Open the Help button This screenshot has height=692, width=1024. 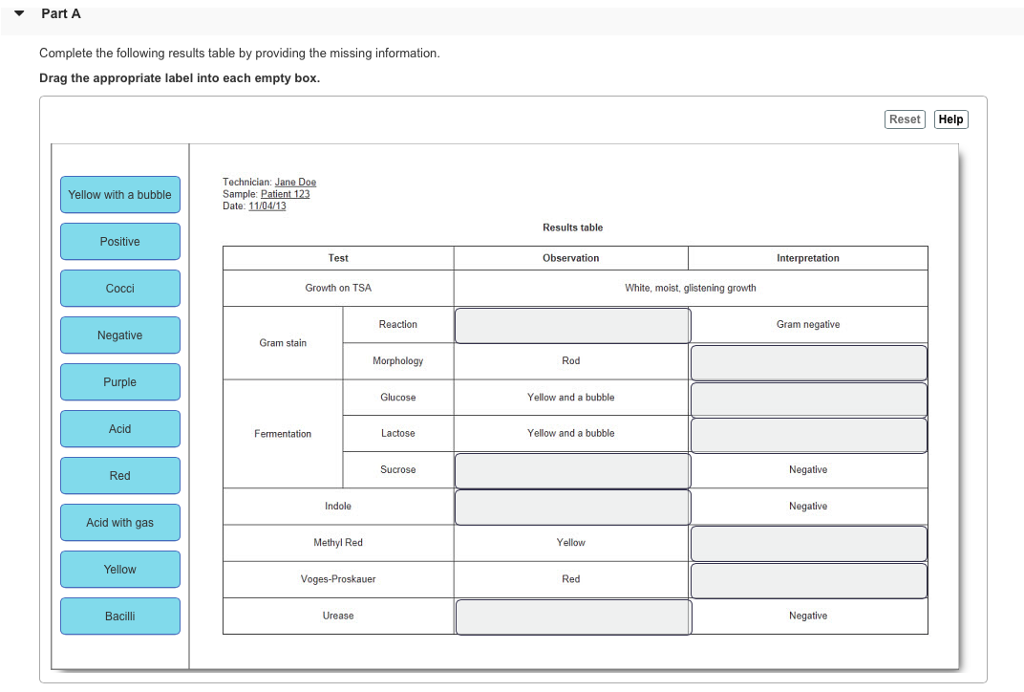950,120
